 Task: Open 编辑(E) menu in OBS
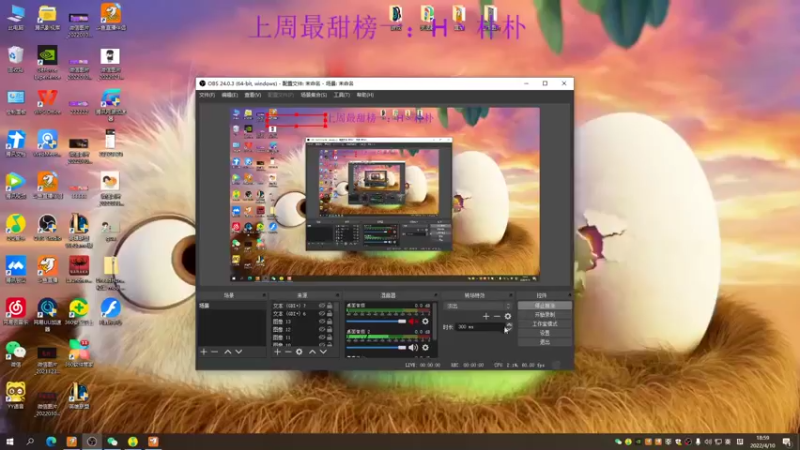(x=230, y=95)
